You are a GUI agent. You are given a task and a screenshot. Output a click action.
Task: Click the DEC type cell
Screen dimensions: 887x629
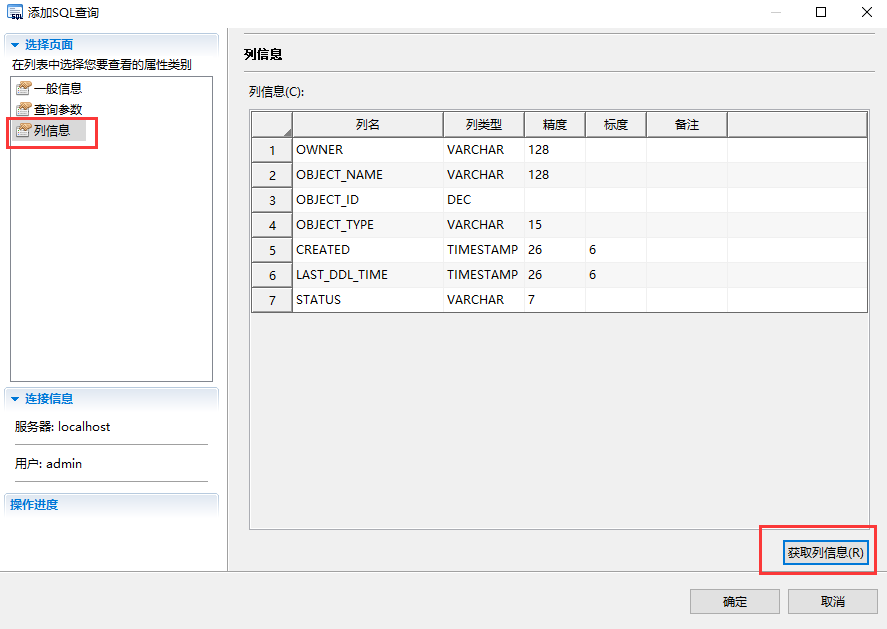pos(484,200)
